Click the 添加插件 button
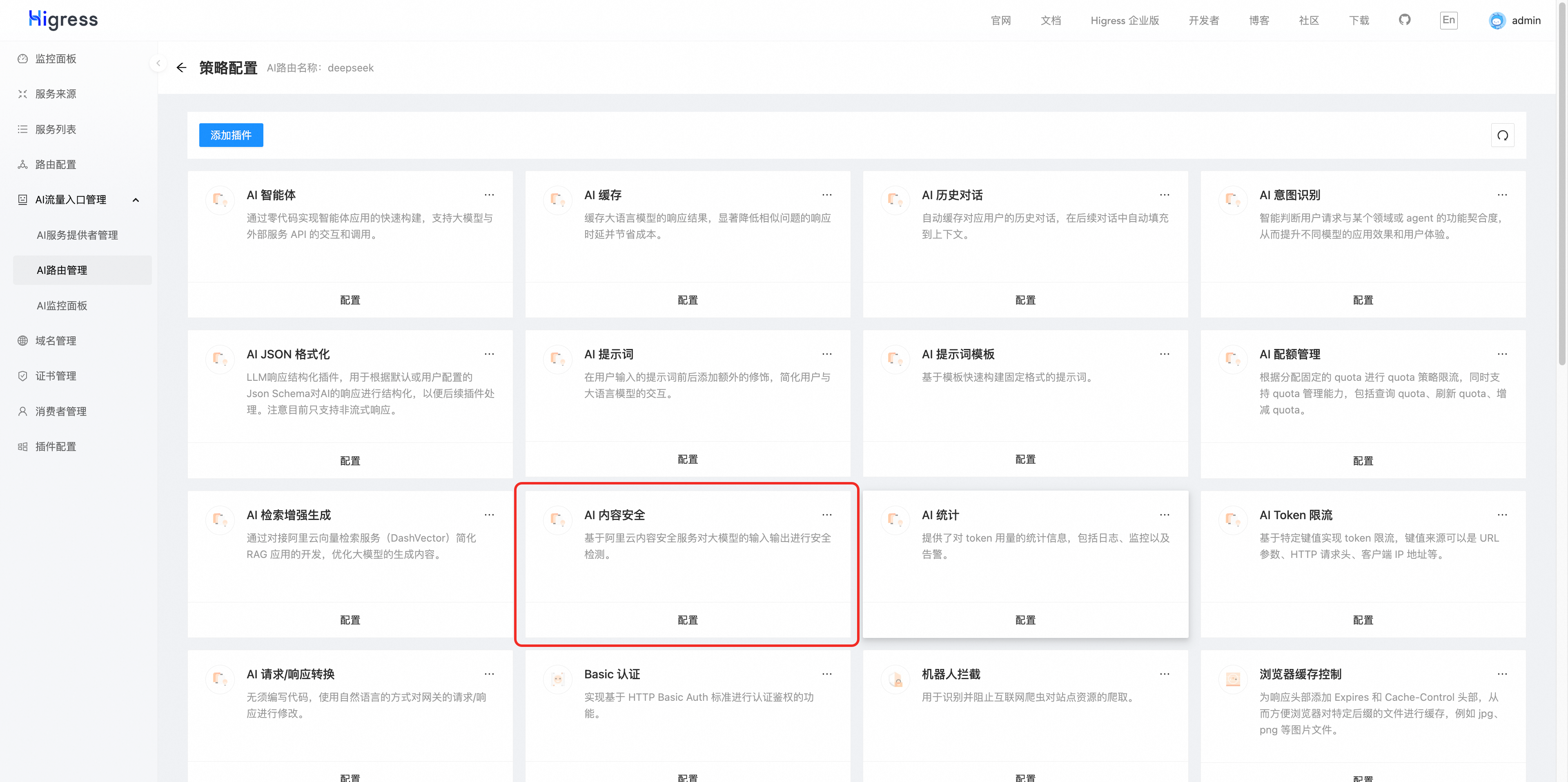The height and width of the screenshot is (782, 1568). coord(231,135)
